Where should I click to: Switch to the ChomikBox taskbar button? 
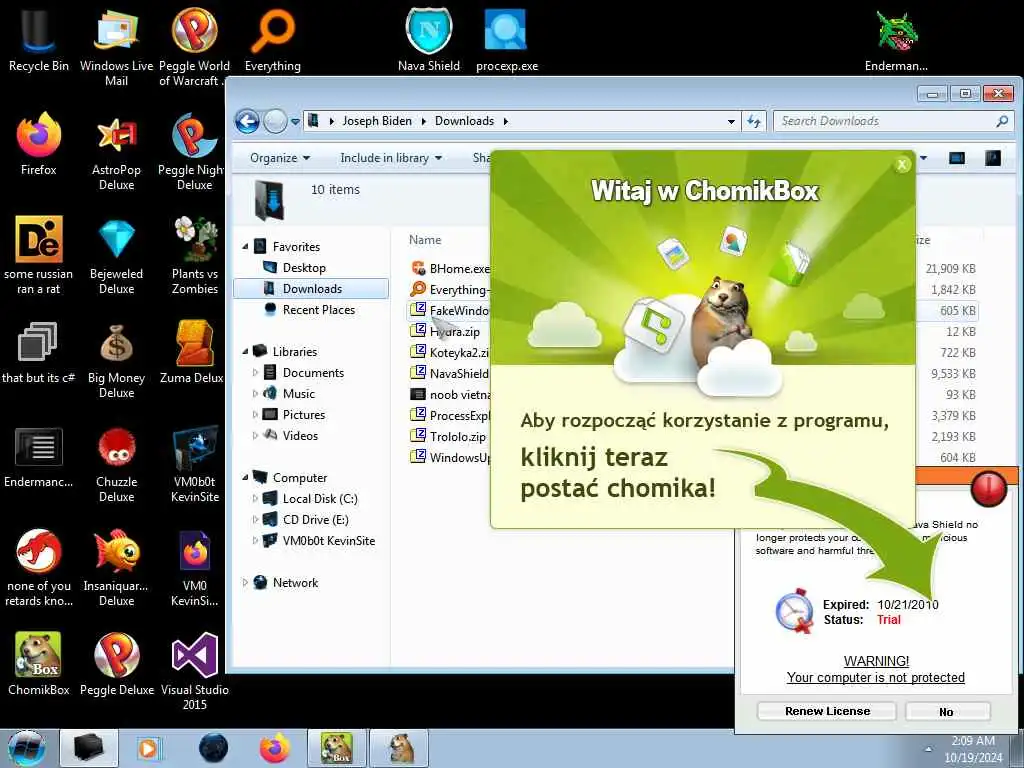(336, 748)
